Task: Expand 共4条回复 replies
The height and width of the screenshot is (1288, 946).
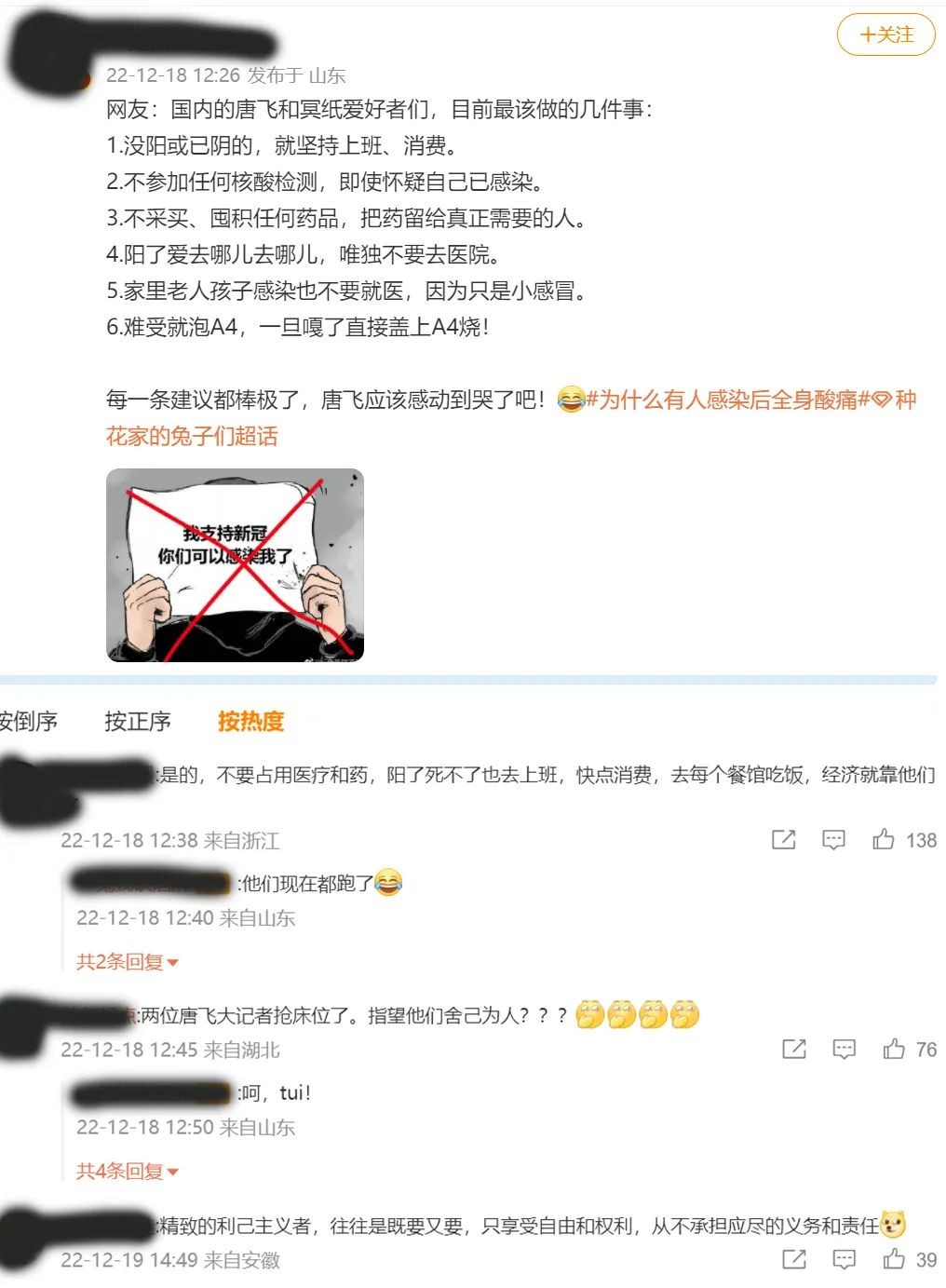Action: coord(128,1171)
